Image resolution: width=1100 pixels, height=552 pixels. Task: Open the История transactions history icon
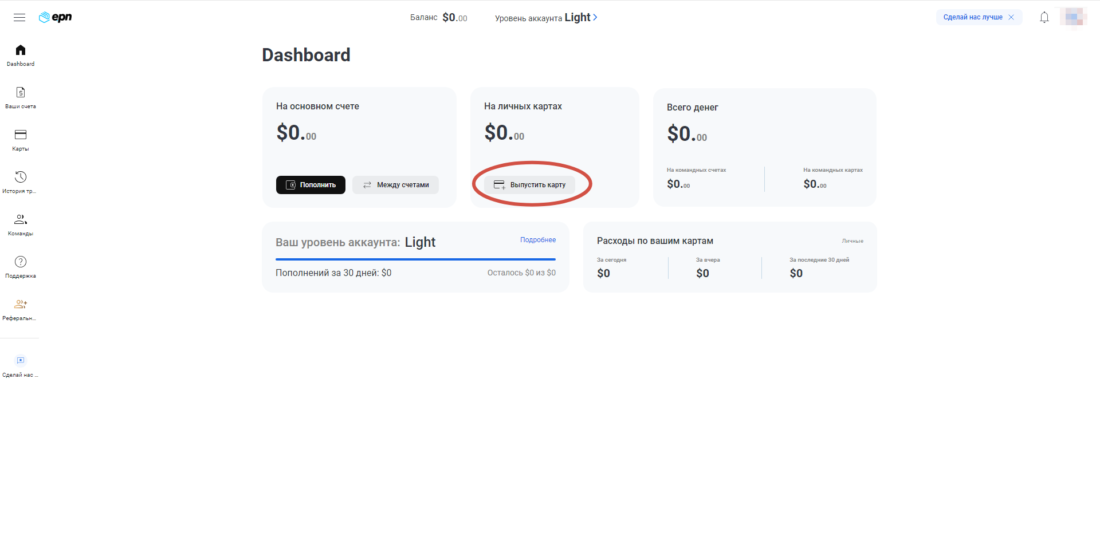[x=20, y=177]
